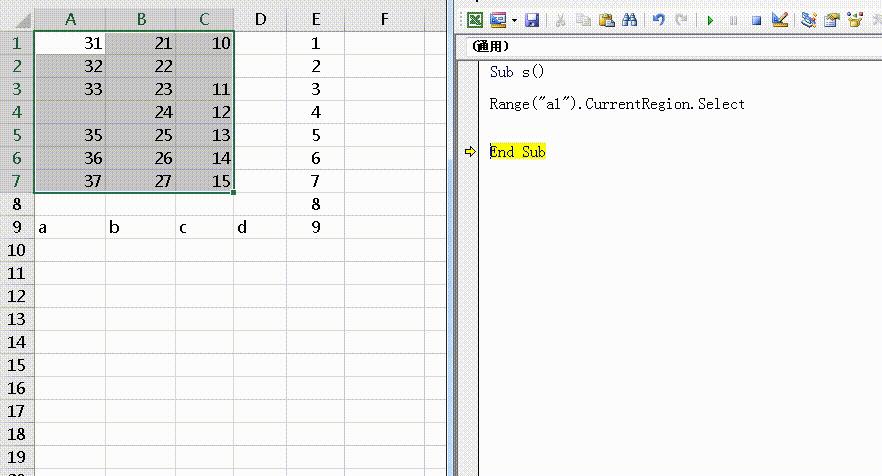882x476 pixels.
Task: Click the highlighted End Sub line
Action: pyautogui.click(x=518, y=152)
